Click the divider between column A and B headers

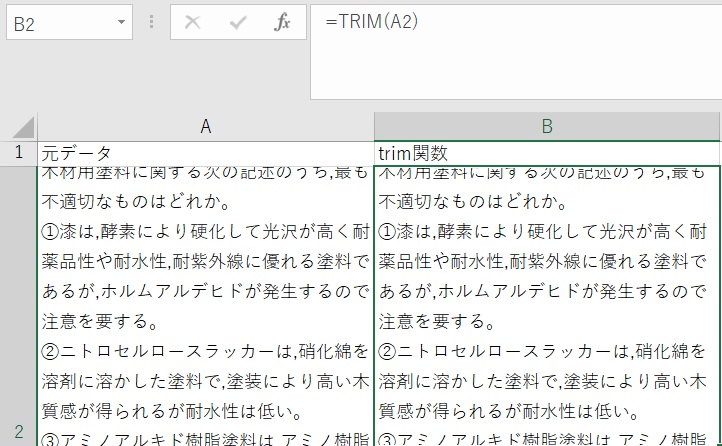pos(374,126)
